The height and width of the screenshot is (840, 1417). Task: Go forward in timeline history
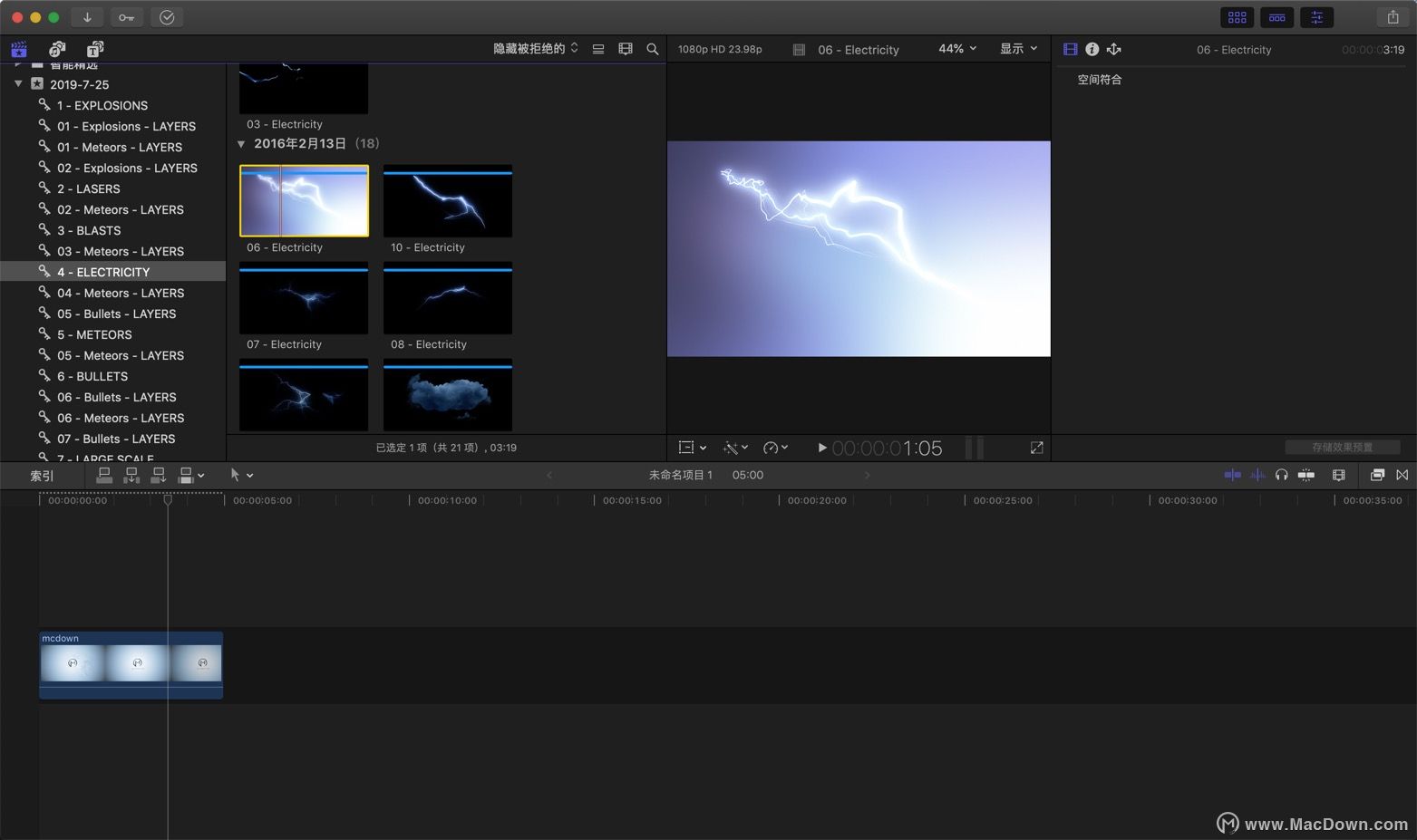[x=867, y=475]
